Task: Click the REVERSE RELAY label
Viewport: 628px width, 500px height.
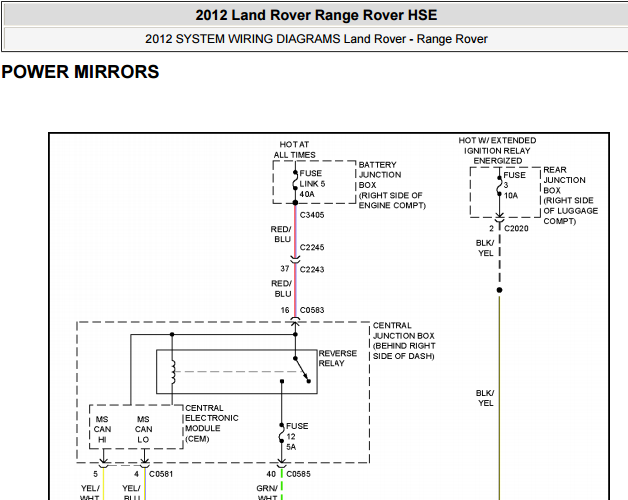Action: click(337, 359)
